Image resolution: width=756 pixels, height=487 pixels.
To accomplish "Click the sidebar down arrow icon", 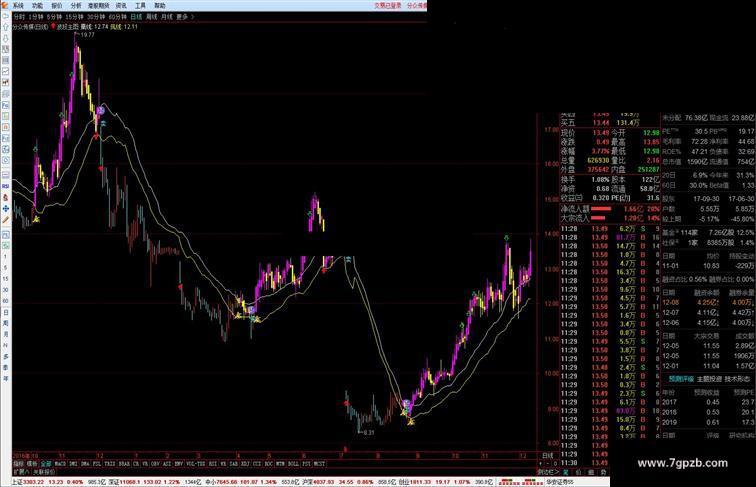I will (x=5, y=38).
